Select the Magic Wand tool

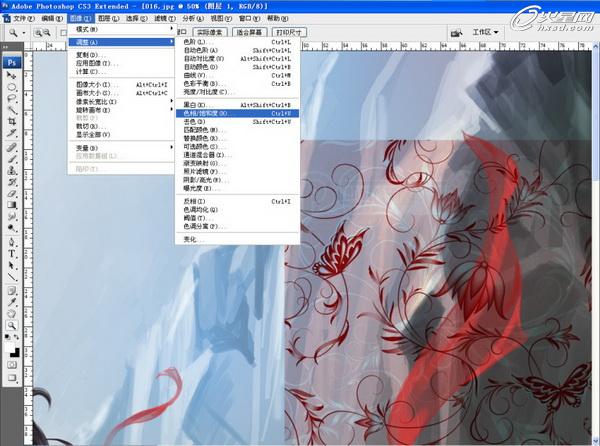click(x=11, y=110)
